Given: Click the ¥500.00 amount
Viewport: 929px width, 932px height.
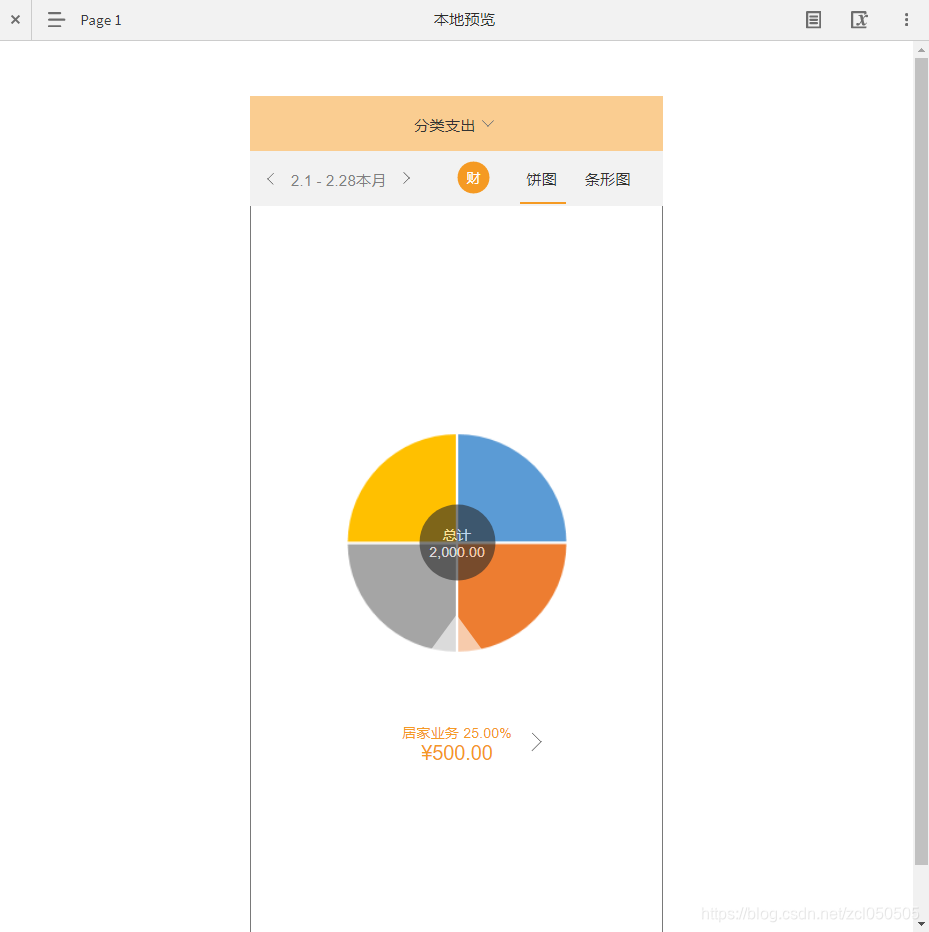Looking at the screenshot, I should [x=456, y=753].
